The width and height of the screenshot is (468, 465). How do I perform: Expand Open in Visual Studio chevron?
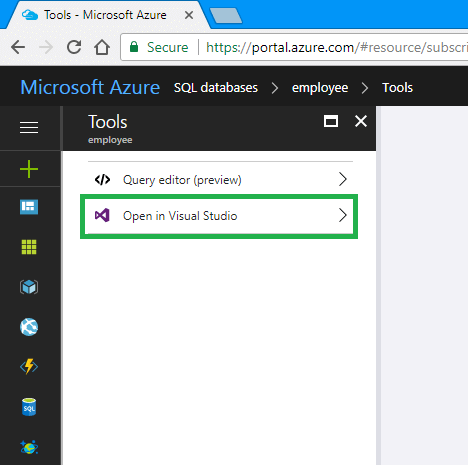click(343, 215)
